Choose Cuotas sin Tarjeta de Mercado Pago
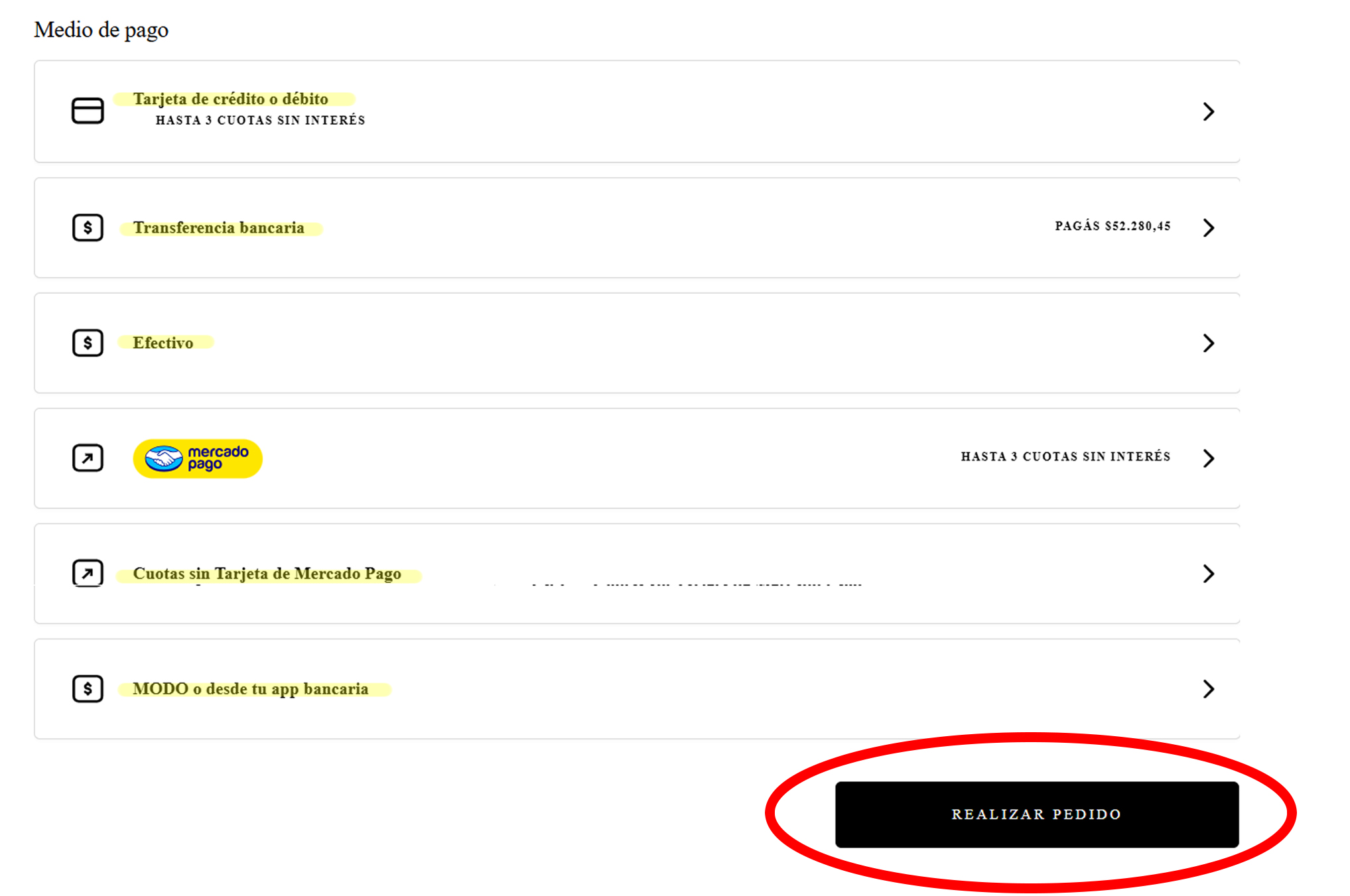1350x896 pixels. point(267,574)
